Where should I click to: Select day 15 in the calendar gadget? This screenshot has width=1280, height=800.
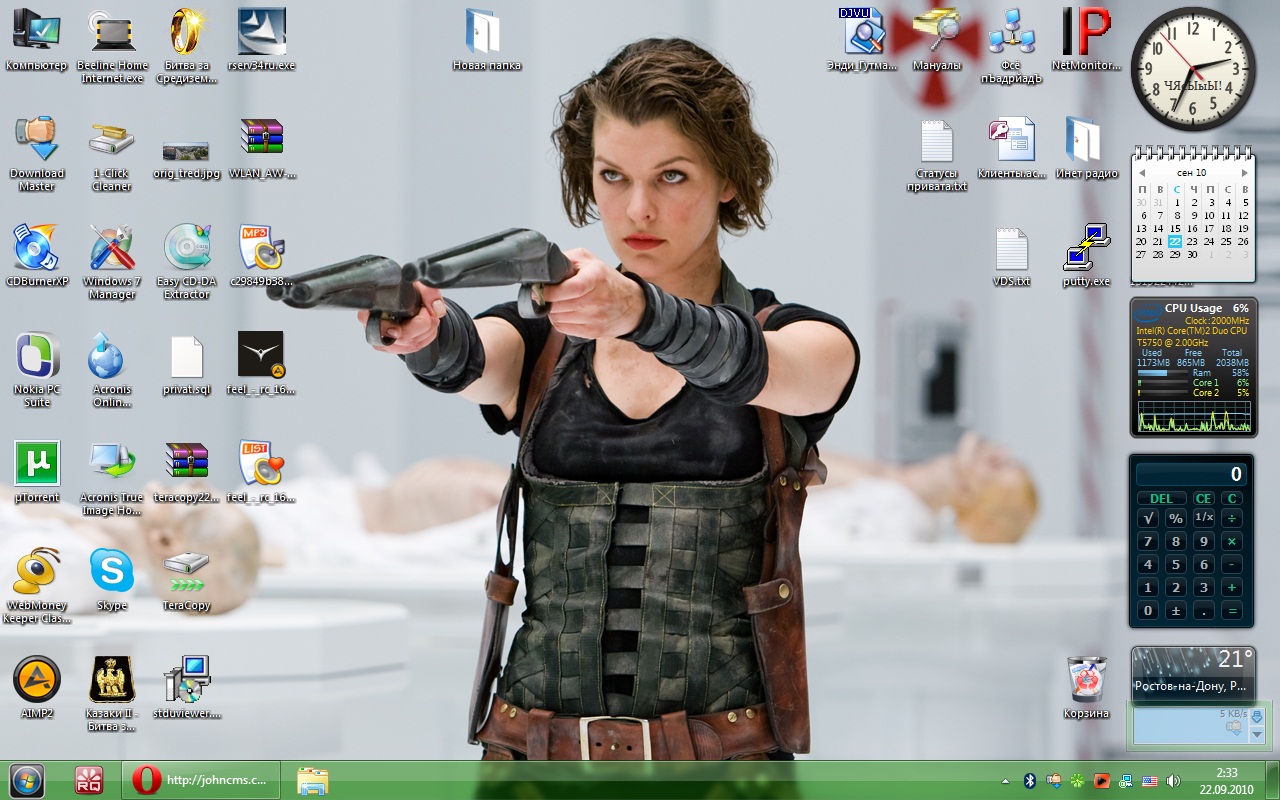(1175, 228)
